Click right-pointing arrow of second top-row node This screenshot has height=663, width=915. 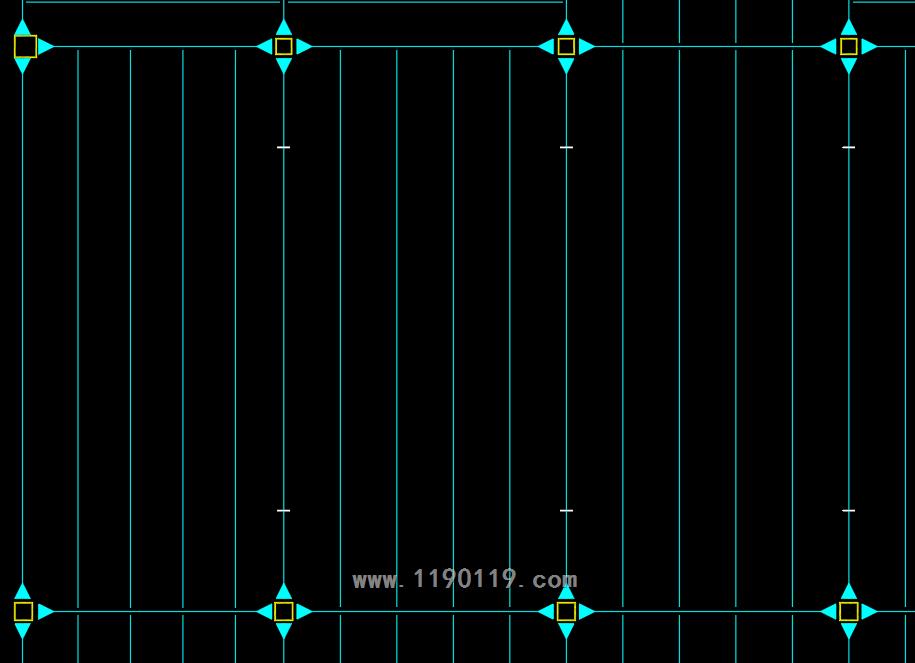pyautogui.click(x=303, y=46)
